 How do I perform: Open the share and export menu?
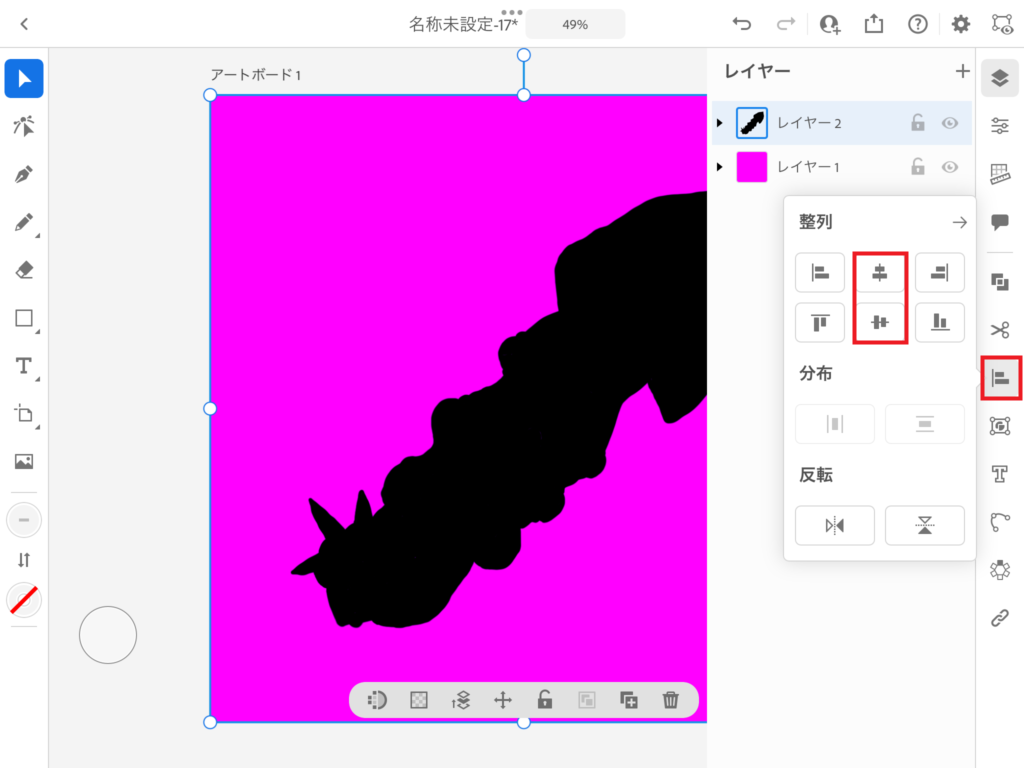[874, 24]
